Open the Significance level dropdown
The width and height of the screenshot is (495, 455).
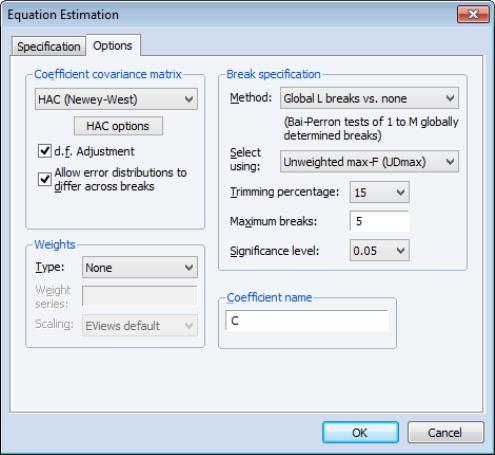tap(379, 250)
